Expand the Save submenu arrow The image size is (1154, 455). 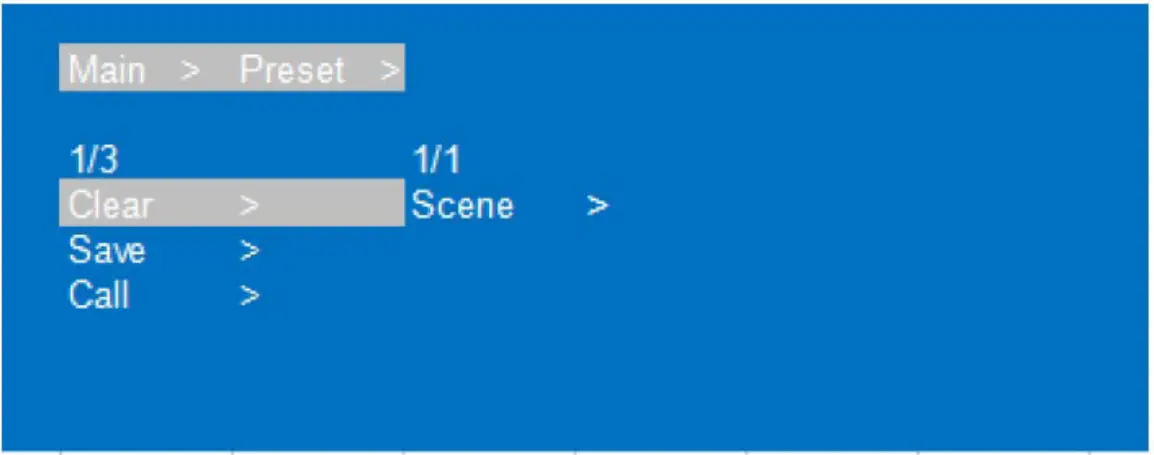pos(250,251)
